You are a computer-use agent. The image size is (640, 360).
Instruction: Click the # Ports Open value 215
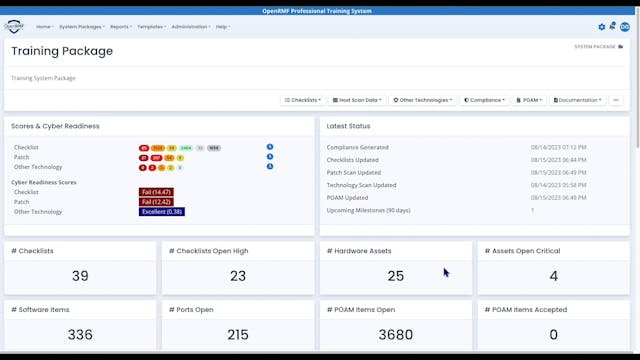238,335
